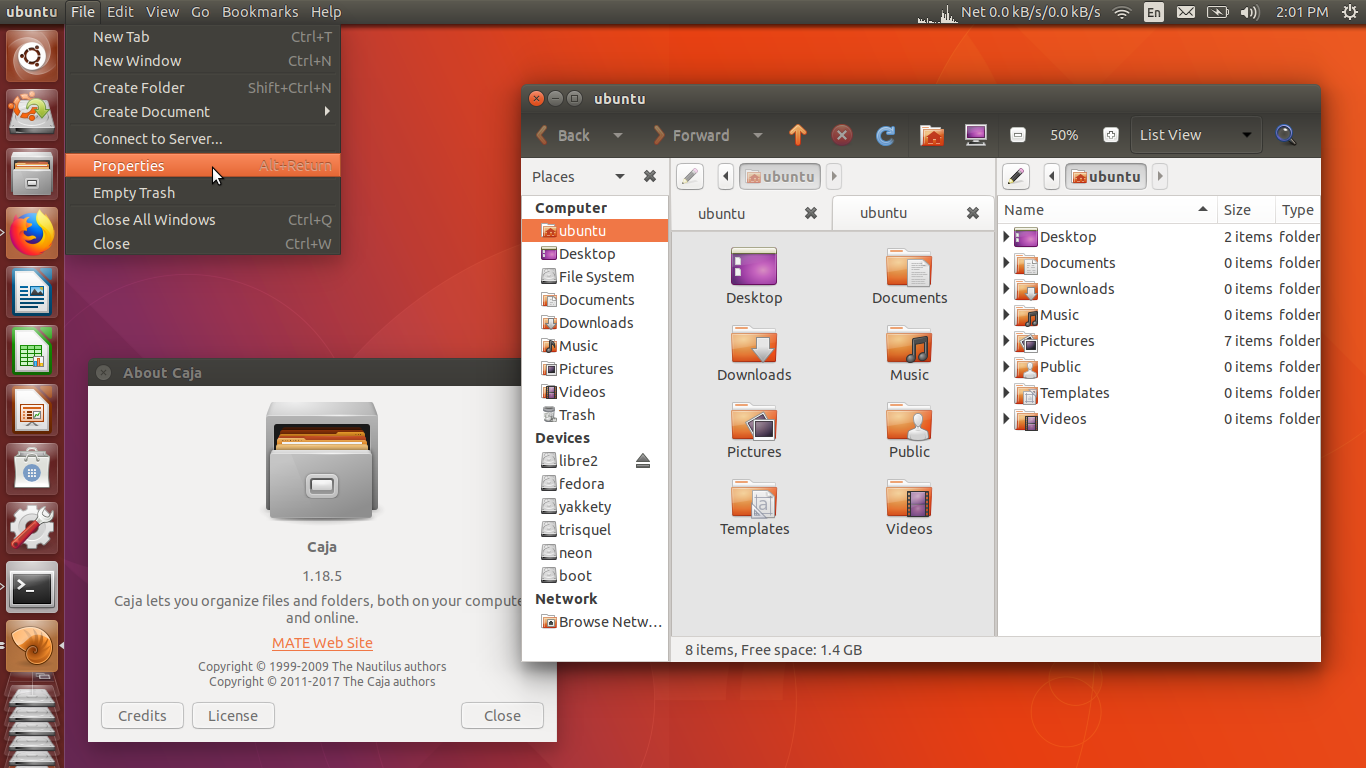This screenshot has height=768, width=1366.
Task: Select Connect to Server in File menu
Action: click(203, 139)
